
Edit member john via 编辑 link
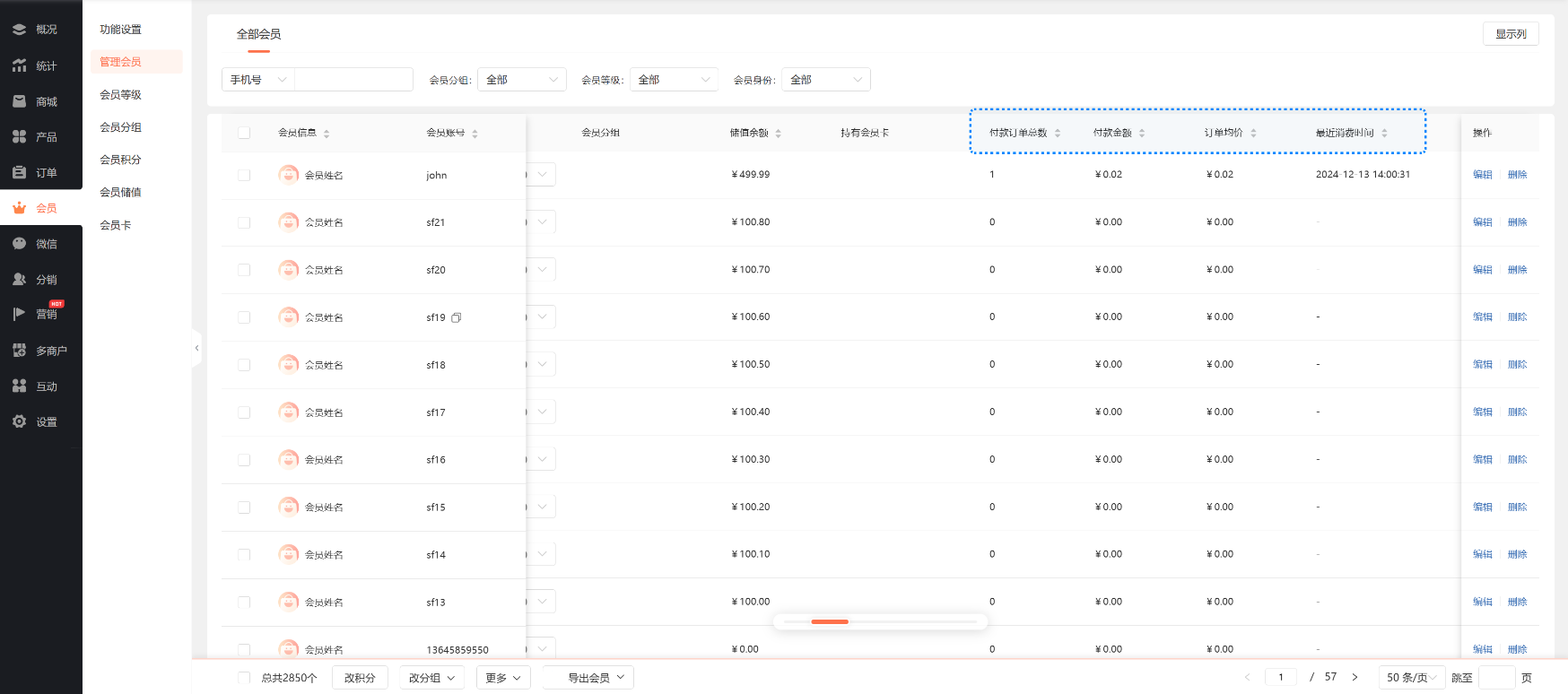(1483, 175)
